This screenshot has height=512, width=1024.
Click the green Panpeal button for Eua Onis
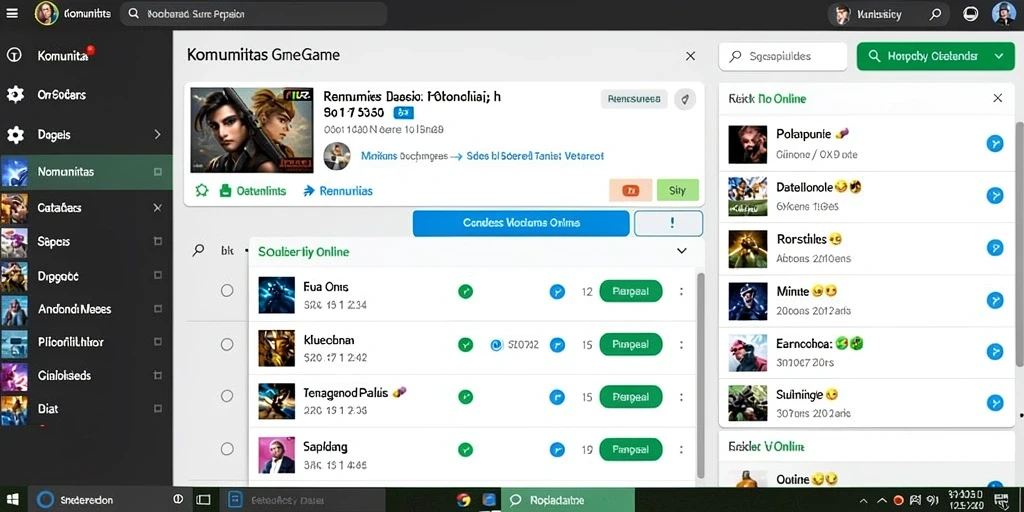(631, 291)
